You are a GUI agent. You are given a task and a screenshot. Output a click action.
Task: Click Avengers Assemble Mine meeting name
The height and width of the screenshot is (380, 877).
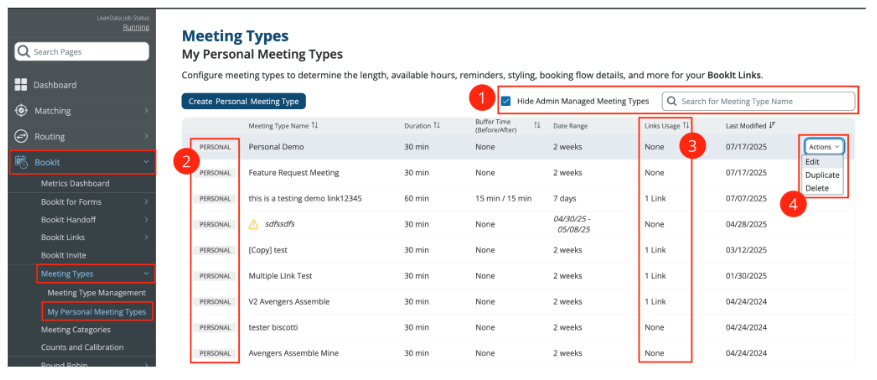293,353
